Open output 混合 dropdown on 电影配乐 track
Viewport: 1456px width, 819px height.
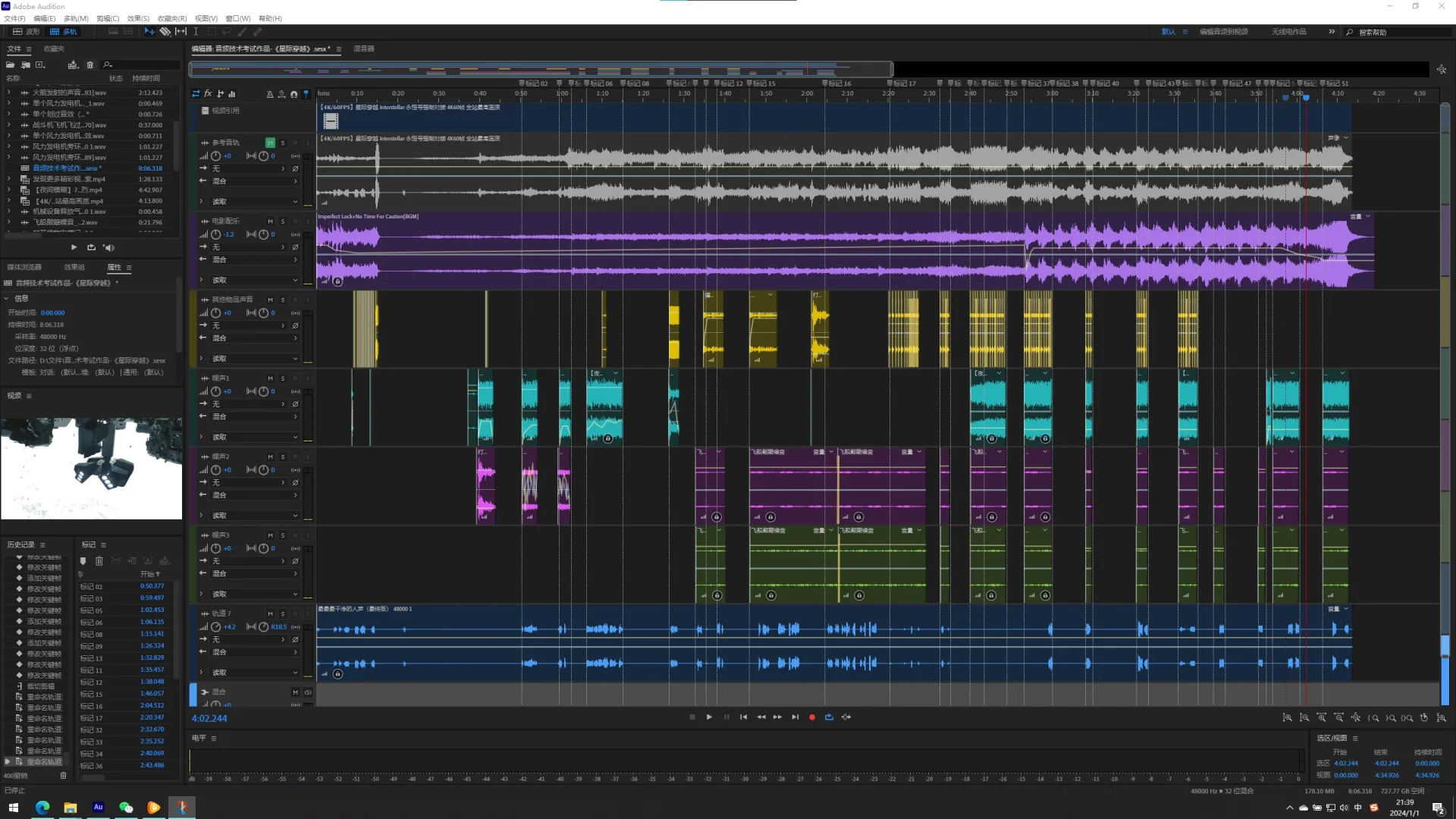tap(255, 259)
